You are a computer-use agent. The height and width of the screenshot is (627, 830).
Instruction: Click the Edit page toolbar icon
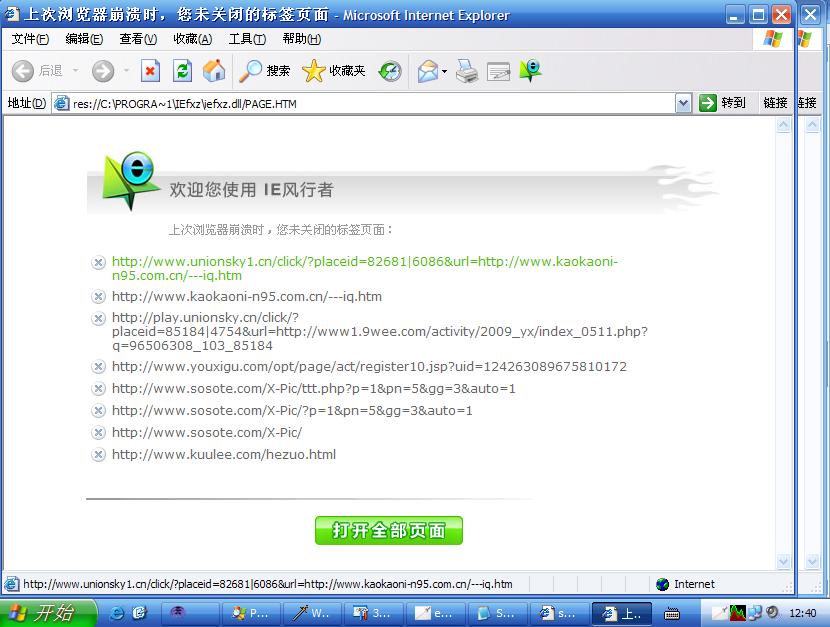pos(498,71)
